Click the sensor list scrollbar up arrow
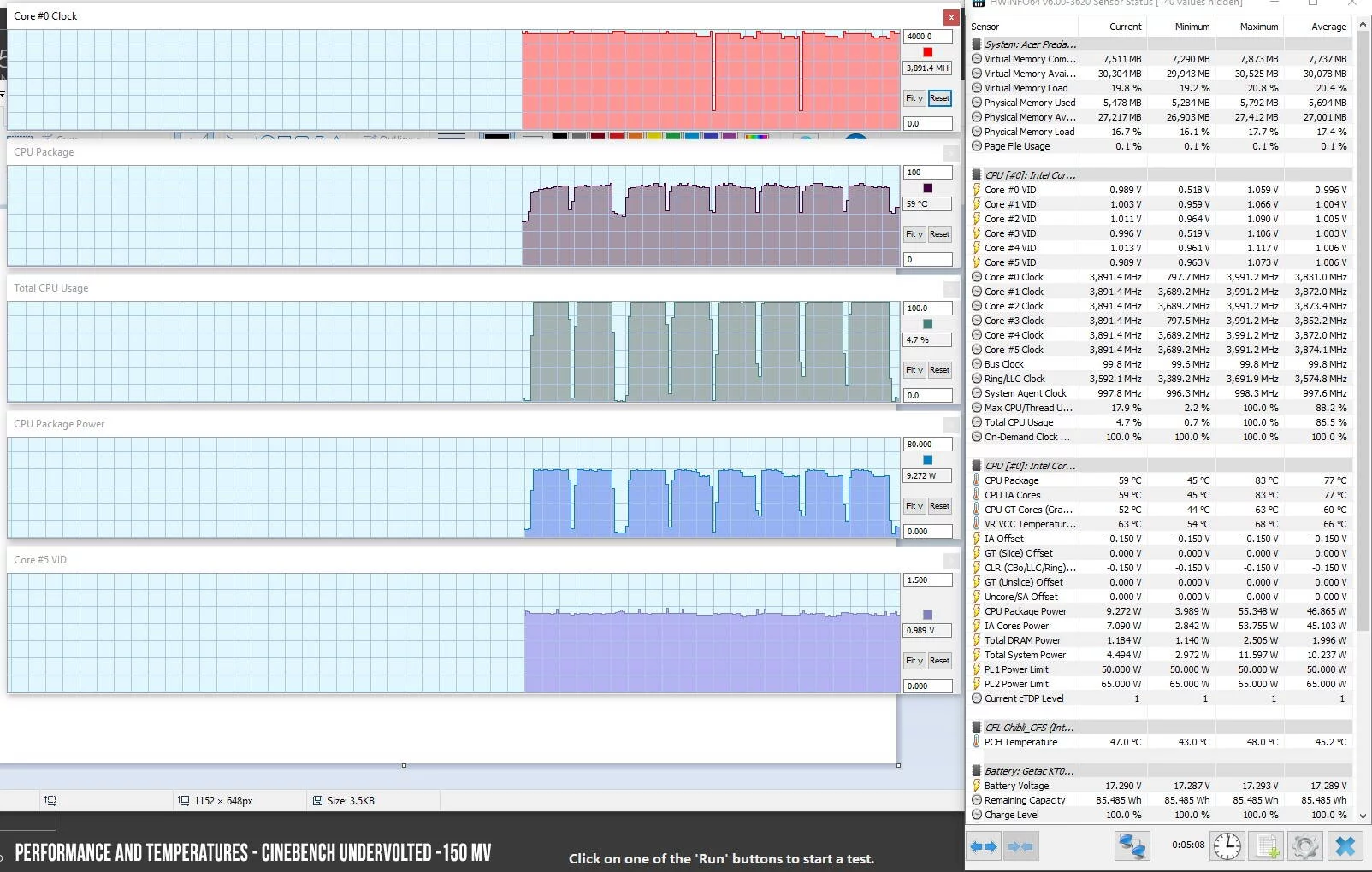This screenshot has height=872, width=1372. pos(1363,26)
